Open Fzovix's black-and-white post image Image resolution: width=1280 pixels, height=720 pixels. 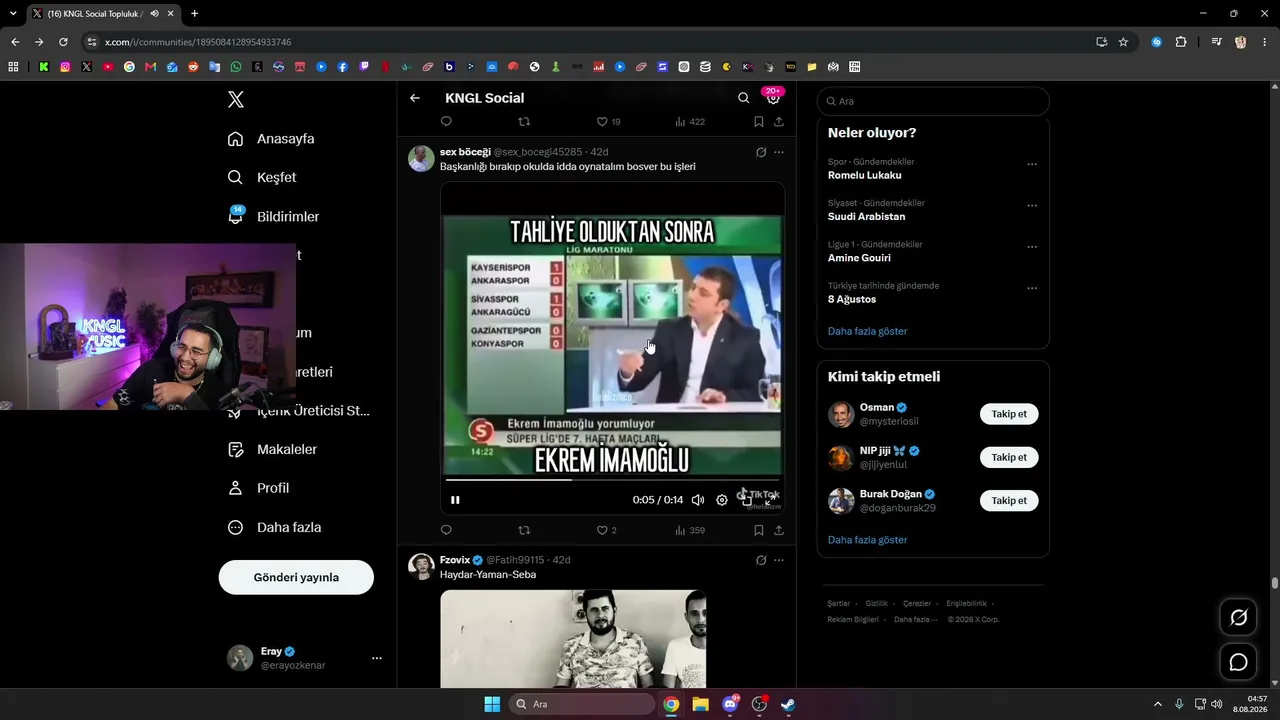click(573, 638)
